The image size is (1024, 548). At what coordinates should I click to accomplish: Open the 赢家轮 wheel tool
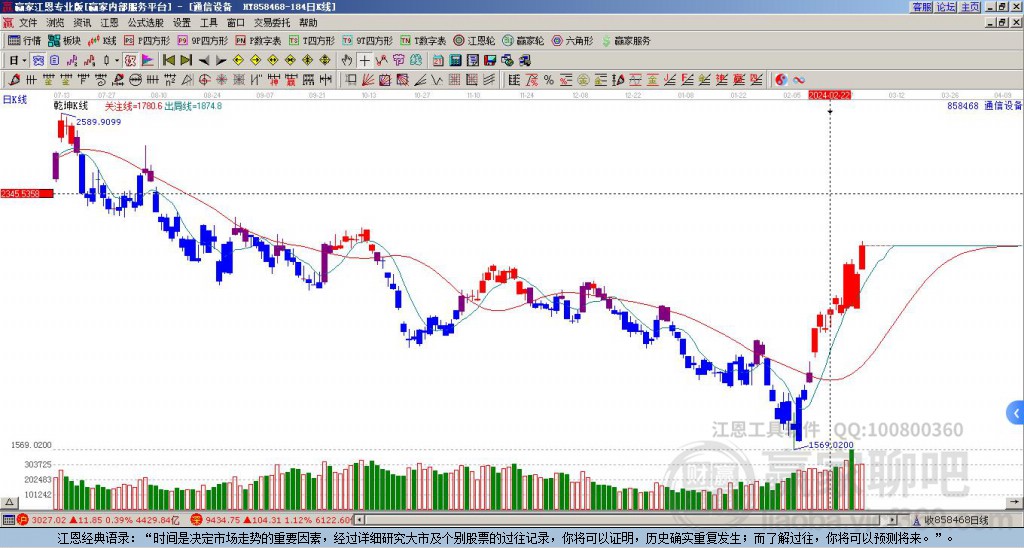(x=524, y=40)
